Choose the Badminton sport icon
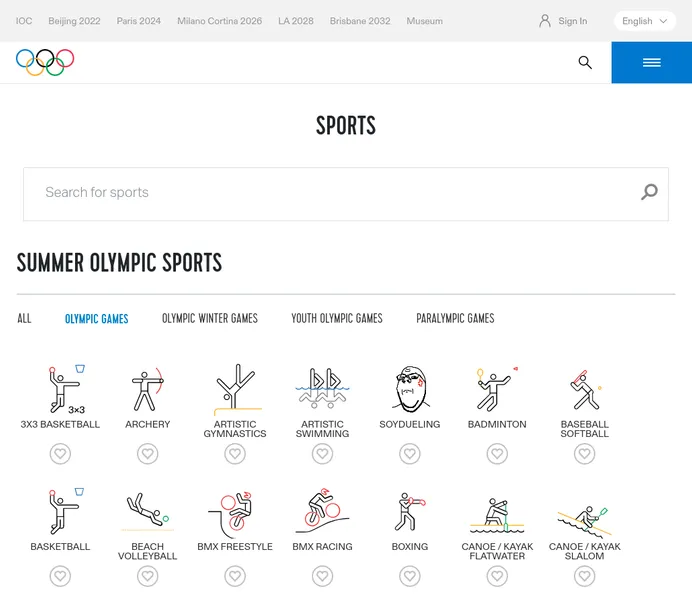The height and width of the screenshot is (599, 692). [497, 390]
